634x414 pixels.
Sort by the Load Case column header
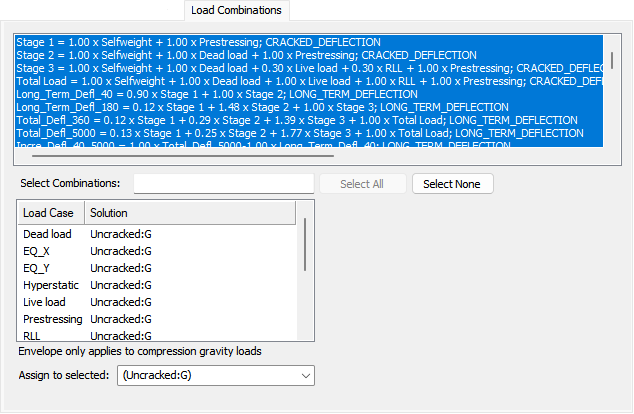point(51,213)
